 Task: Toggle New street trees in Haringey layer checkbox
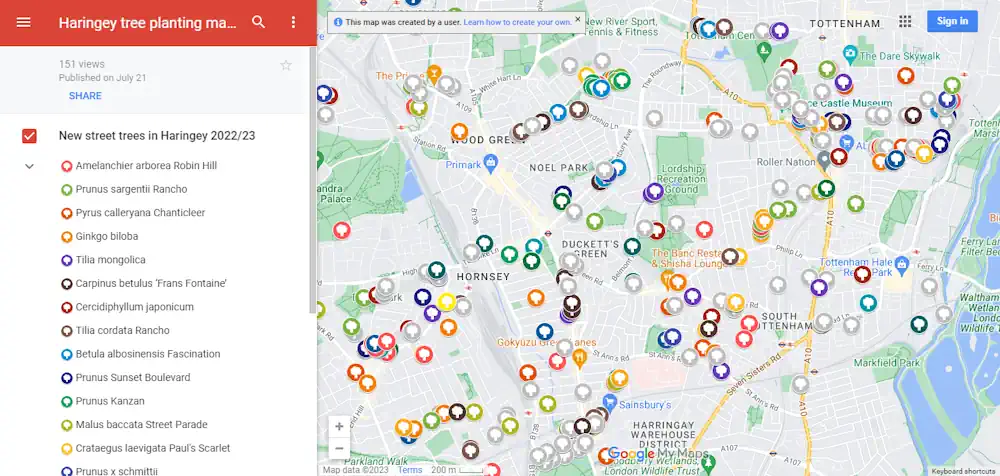(x=29, y=136)
